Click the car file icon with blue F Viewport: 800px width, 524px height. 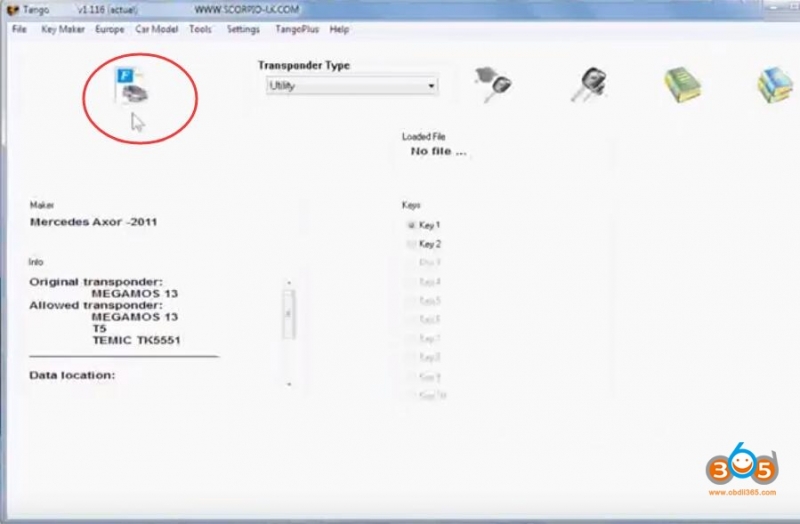click(x=132, y=86)
